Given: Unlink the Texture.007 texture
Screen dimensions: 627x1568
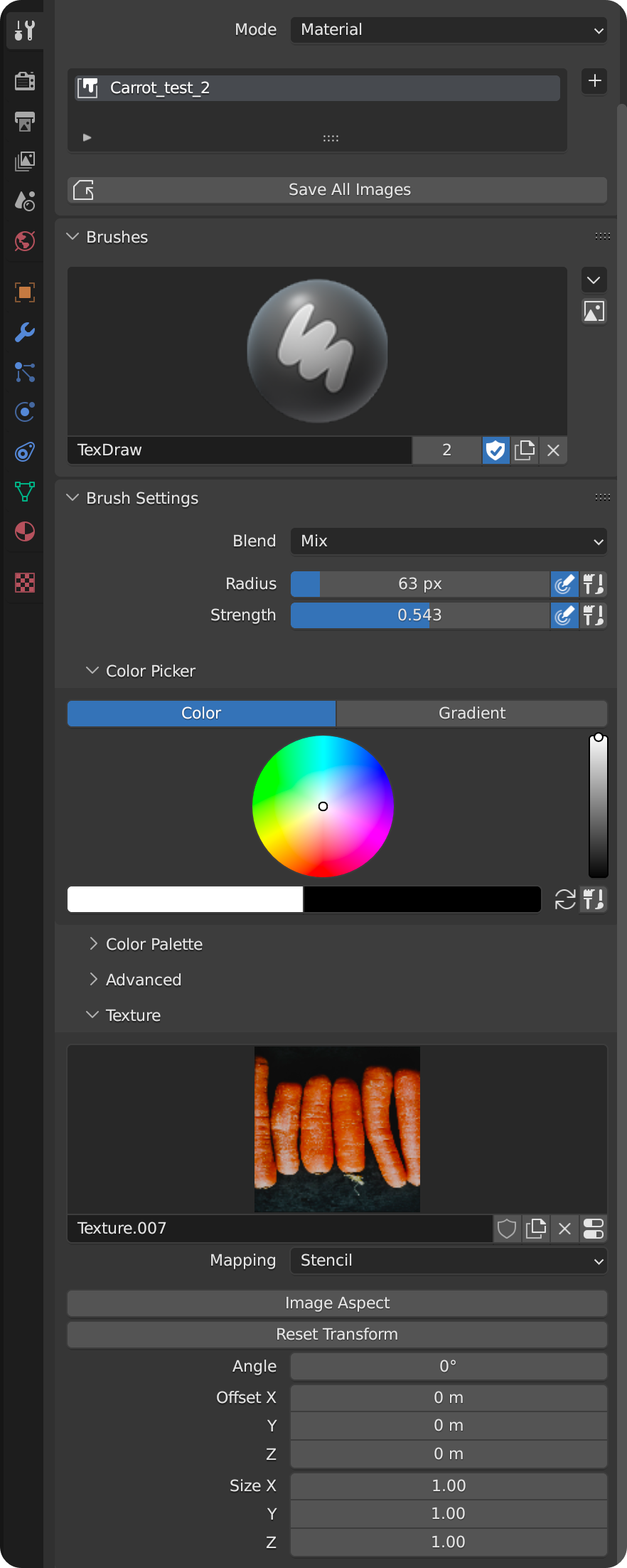Looking at the screenshot, I should [565, 1229].
